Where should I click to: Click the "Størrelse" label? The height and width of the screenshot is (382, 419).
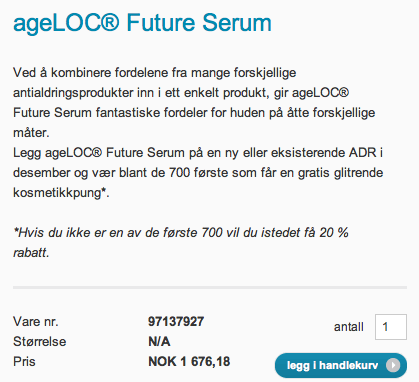click(x=40, y=342)
